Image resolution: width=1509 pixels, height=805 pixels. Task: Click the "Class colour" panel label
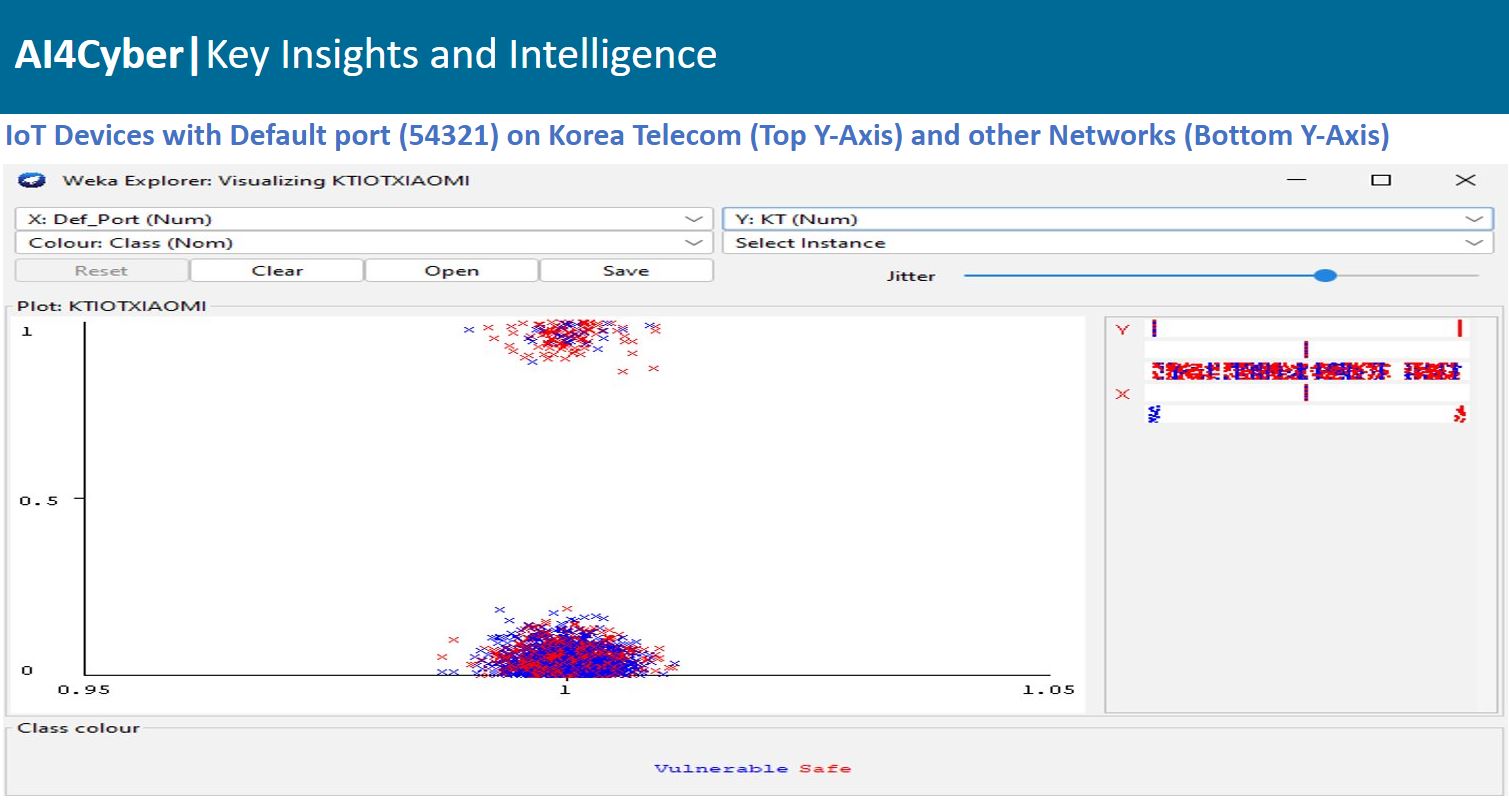pos(79,728)
